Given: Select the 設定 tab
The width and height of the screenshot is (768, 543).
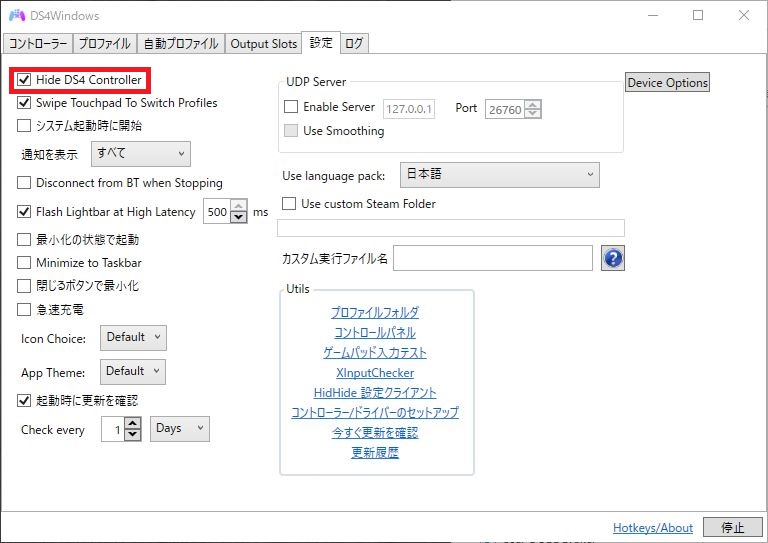Looking at the screenshot, I should [321, 43].
